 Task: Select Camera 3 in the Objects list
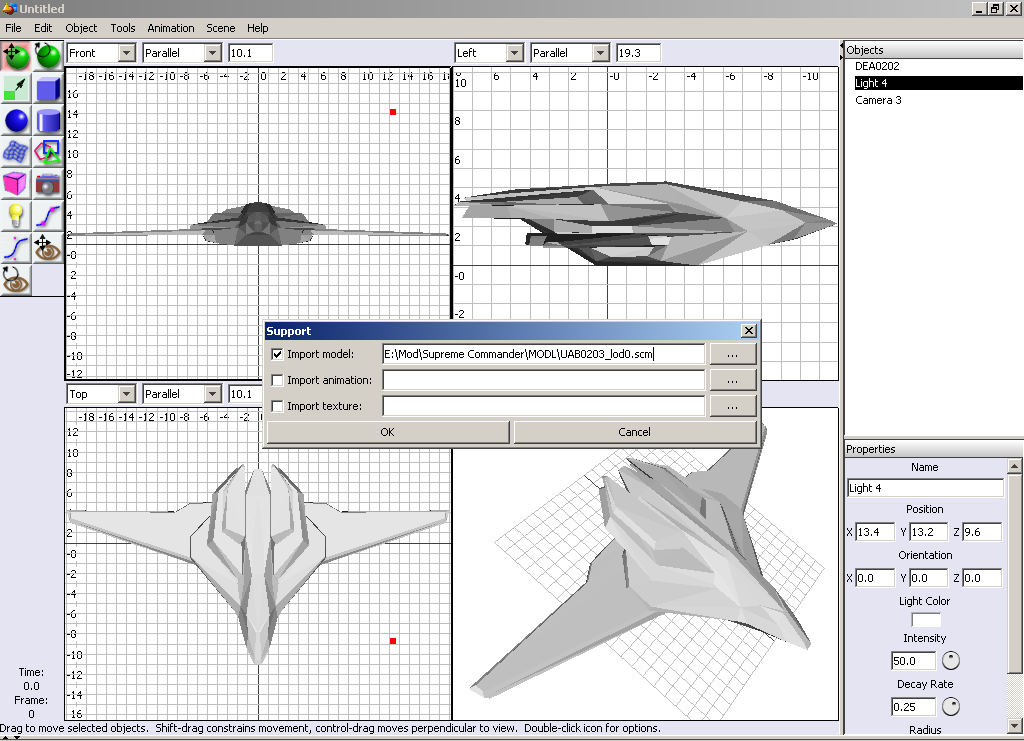[x=878, y=100]
